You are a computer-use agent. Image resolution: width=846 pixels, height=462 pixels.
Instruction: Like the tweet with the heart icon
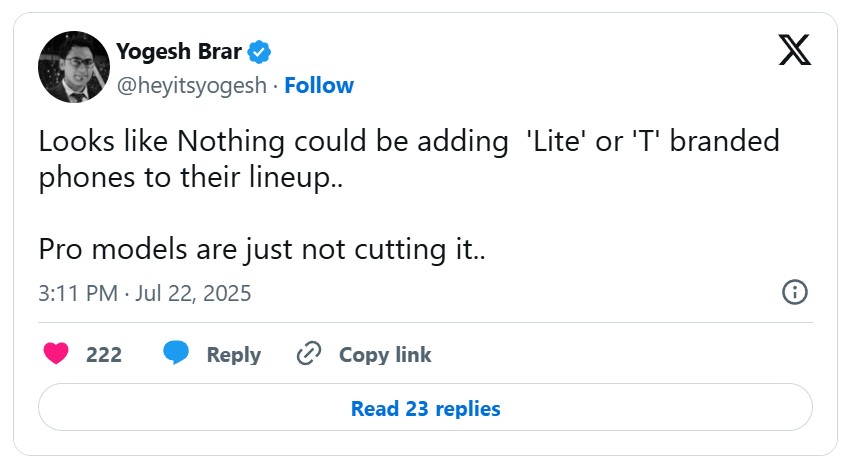[56, 354]
